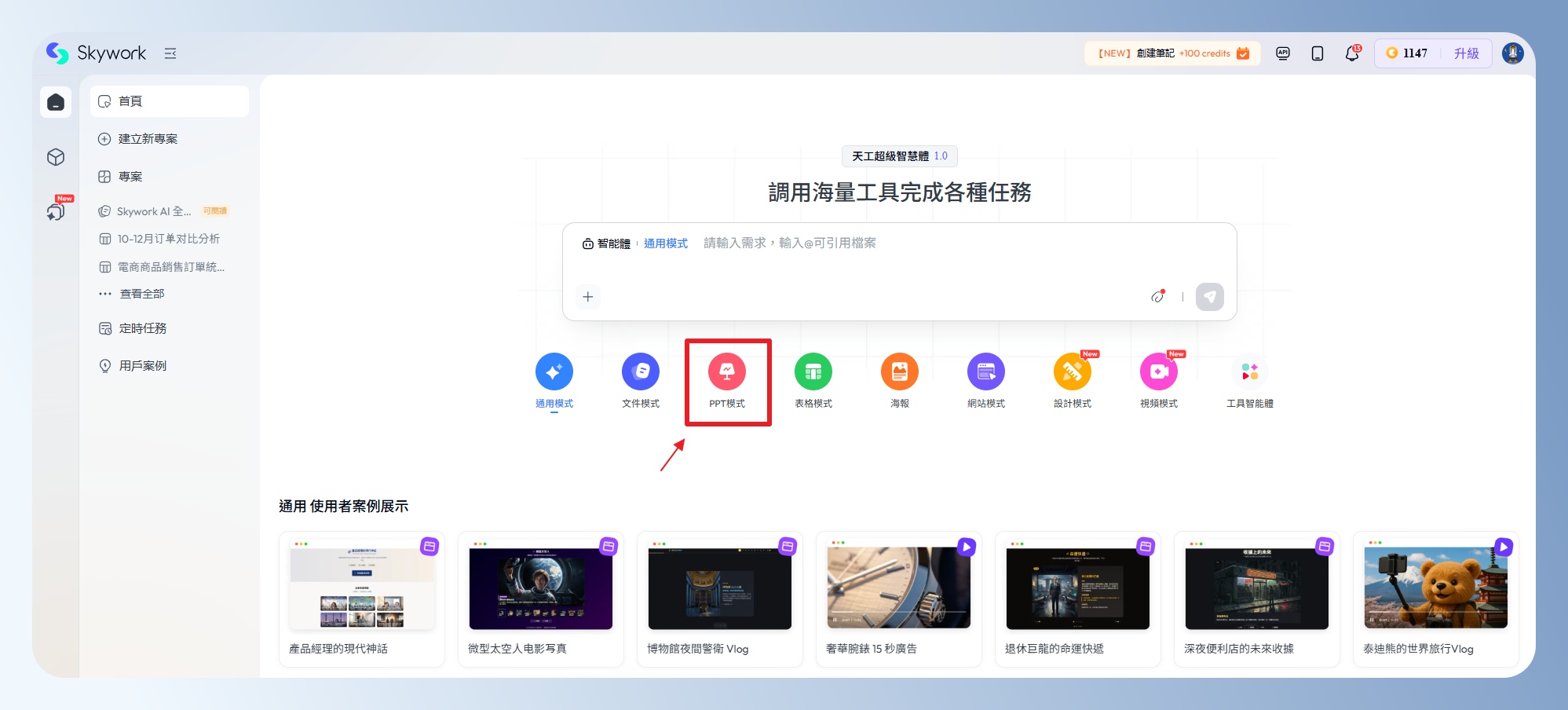
Task: Open 首頁 in the sidebar
Action: coord(130,101)
